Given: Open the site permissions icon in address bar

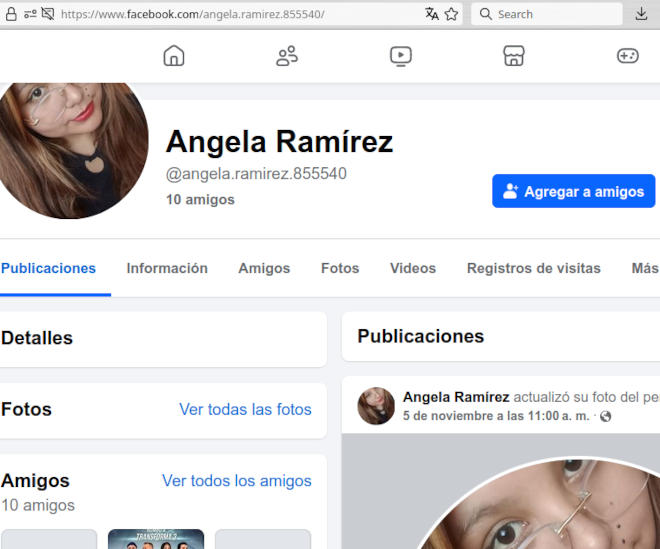Looking at the screenshot, I should (30, 14).
